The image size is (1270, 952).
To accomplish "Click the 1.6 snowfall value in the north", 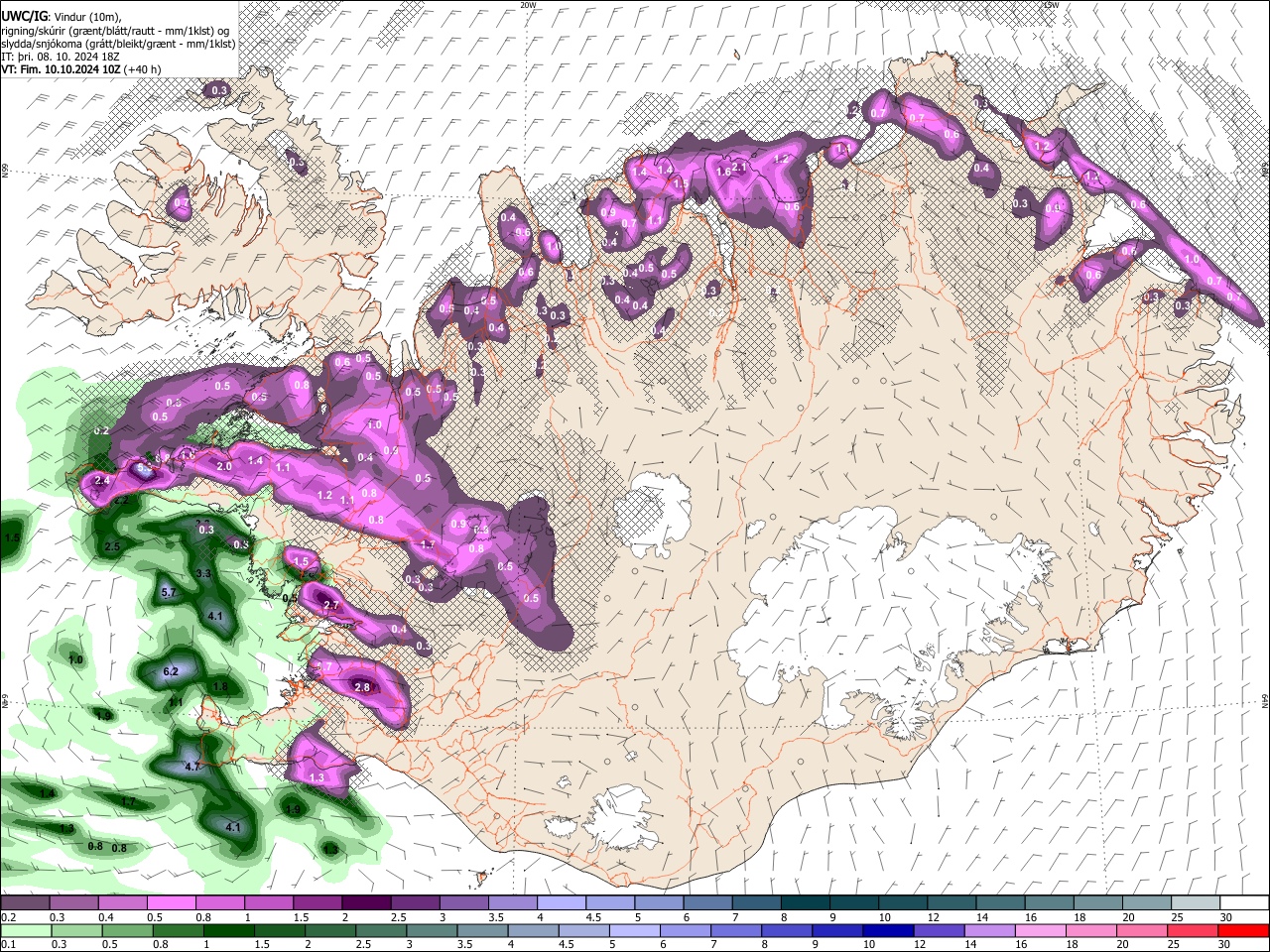I will coord(723,172).
